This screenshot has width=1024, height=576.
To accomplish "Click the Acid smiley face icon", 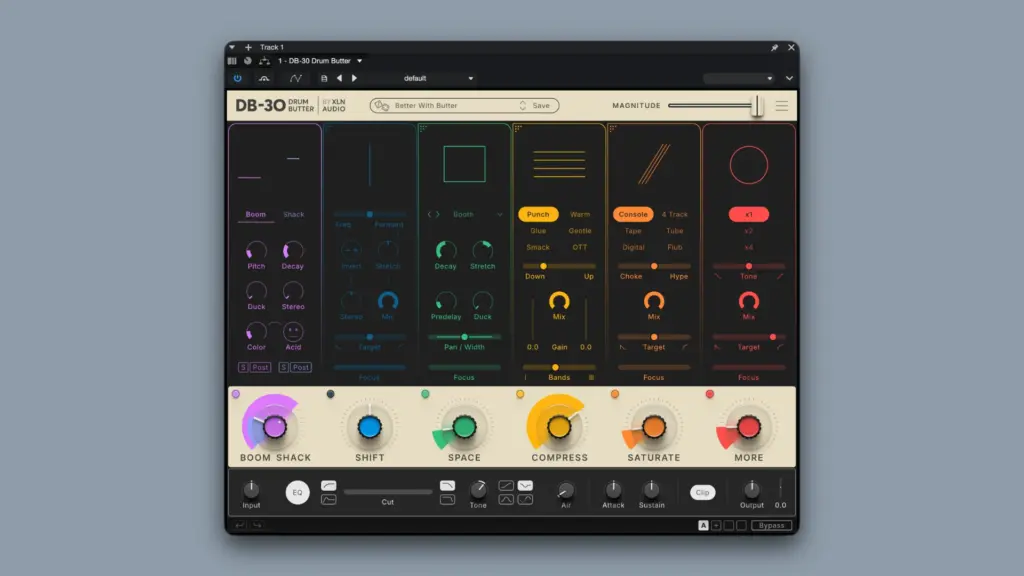I will (293, 332).
